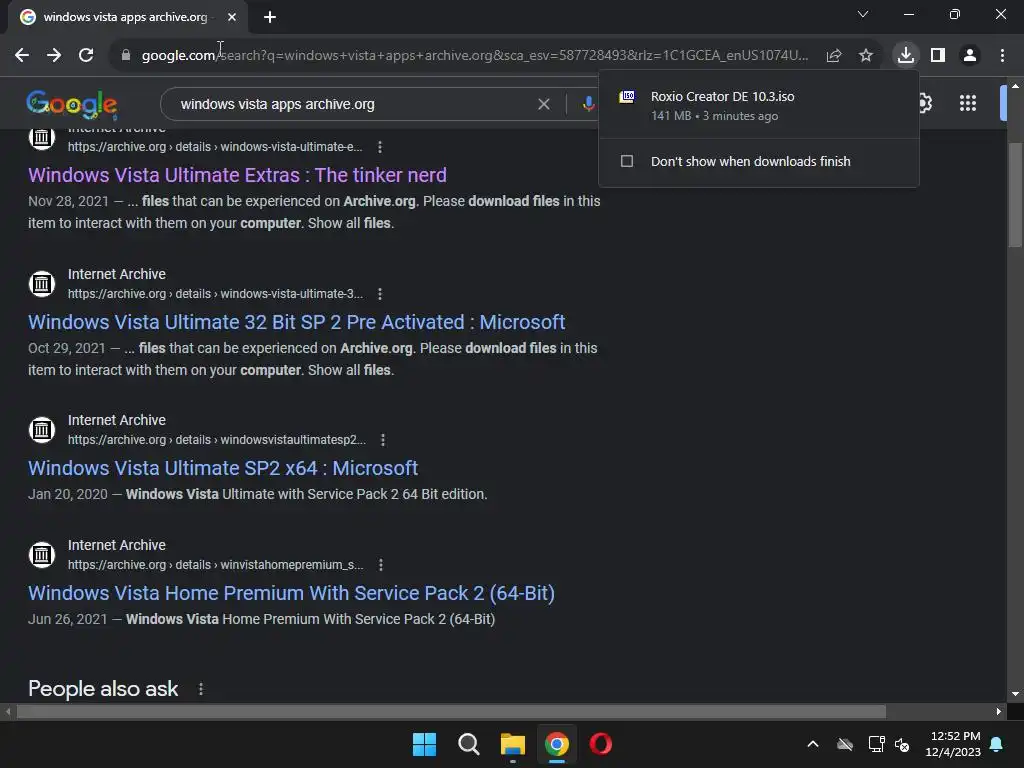Open Windows Vista Ultimate SP2 x64 result
This screenshot has height=768, width=1024.
pos(223,468)
